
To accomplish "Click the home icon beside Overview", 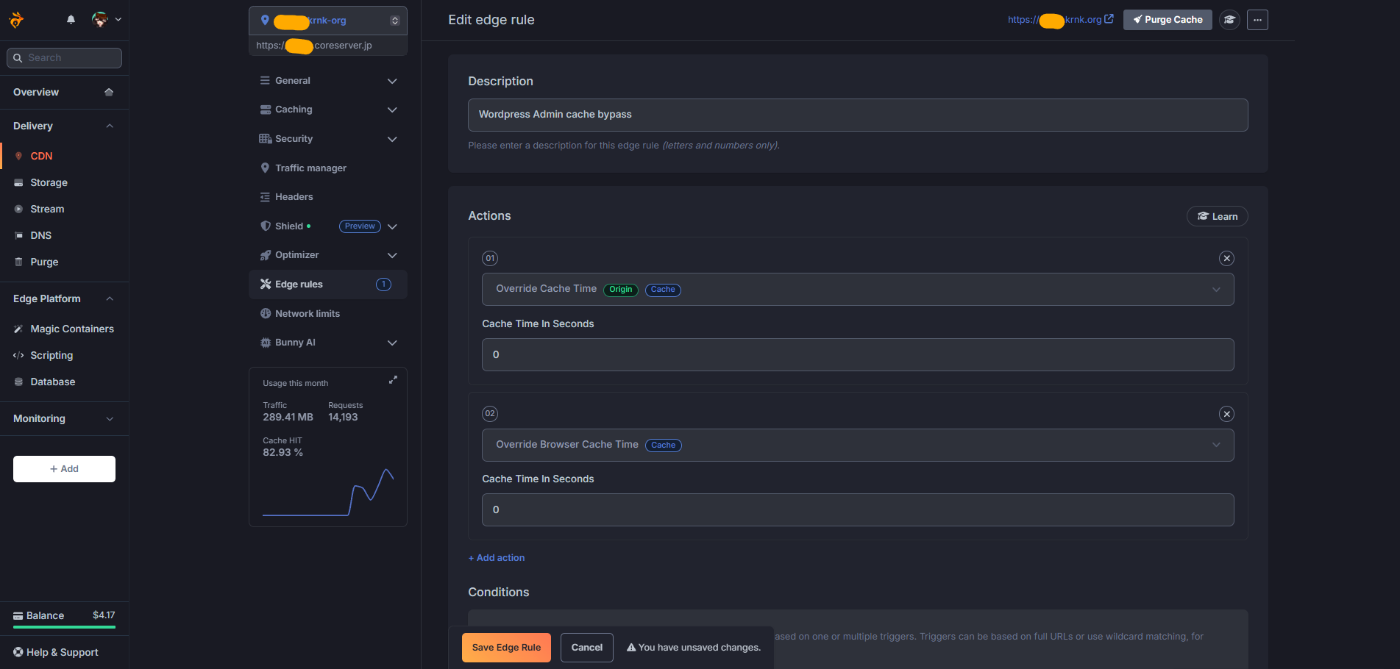I will coord(109,92).
